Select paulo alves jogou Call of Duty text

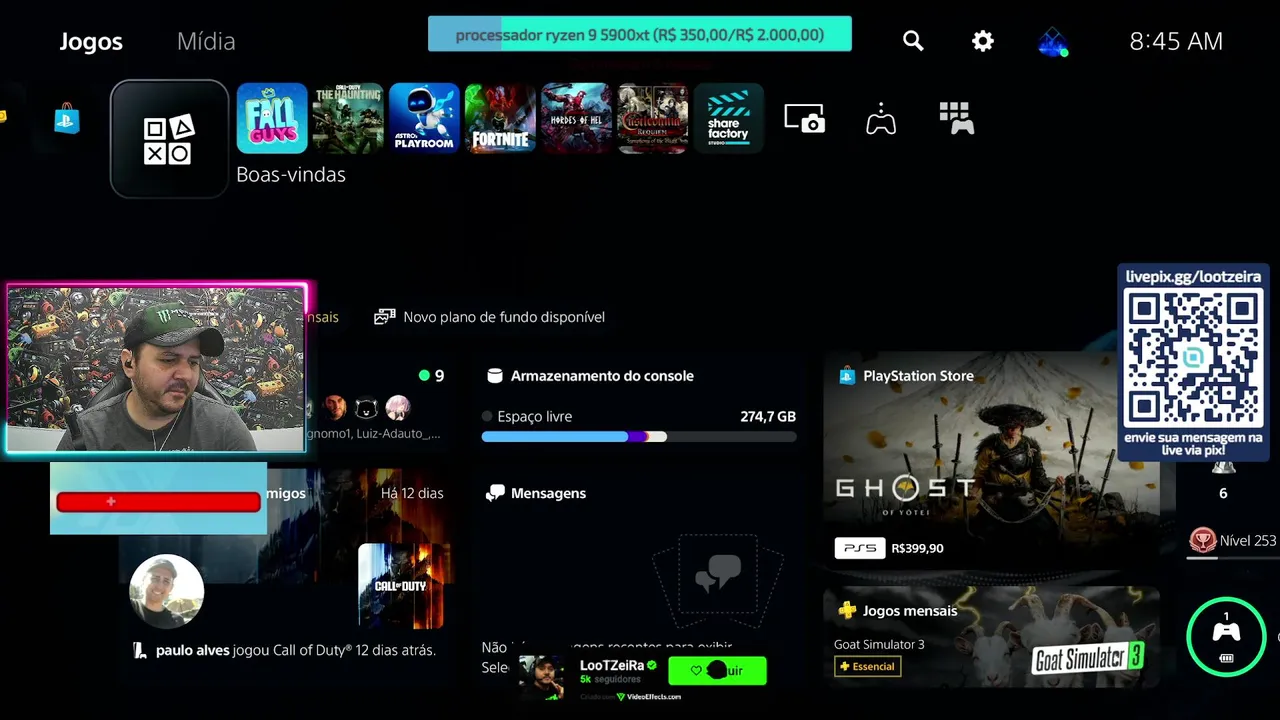click(x=295, y=650)
